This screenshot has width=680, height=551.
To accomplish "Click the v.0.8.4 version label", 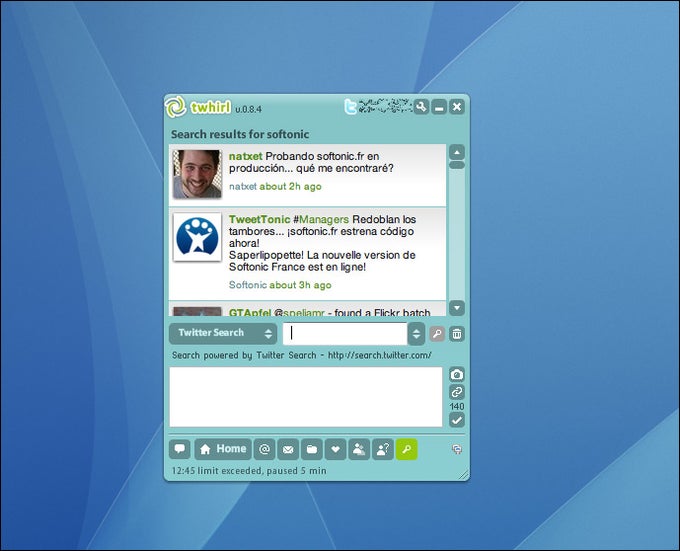I will coord(248,109).
